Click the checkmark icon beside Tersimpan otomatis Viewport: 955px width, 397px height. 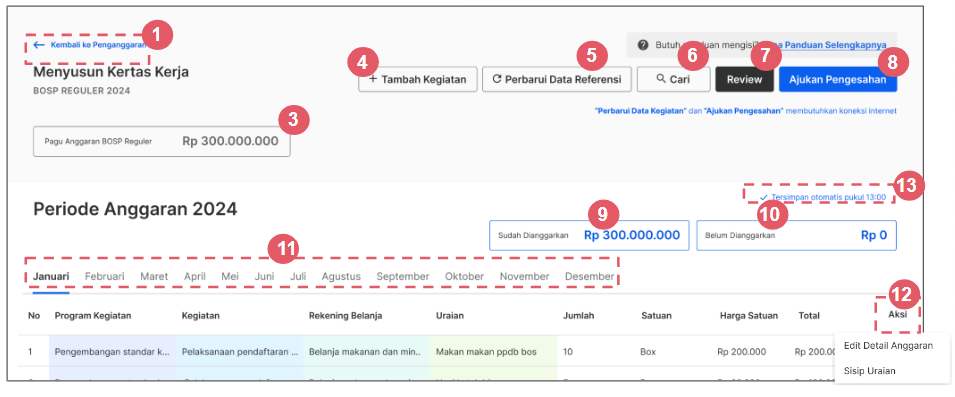(763, 197)
